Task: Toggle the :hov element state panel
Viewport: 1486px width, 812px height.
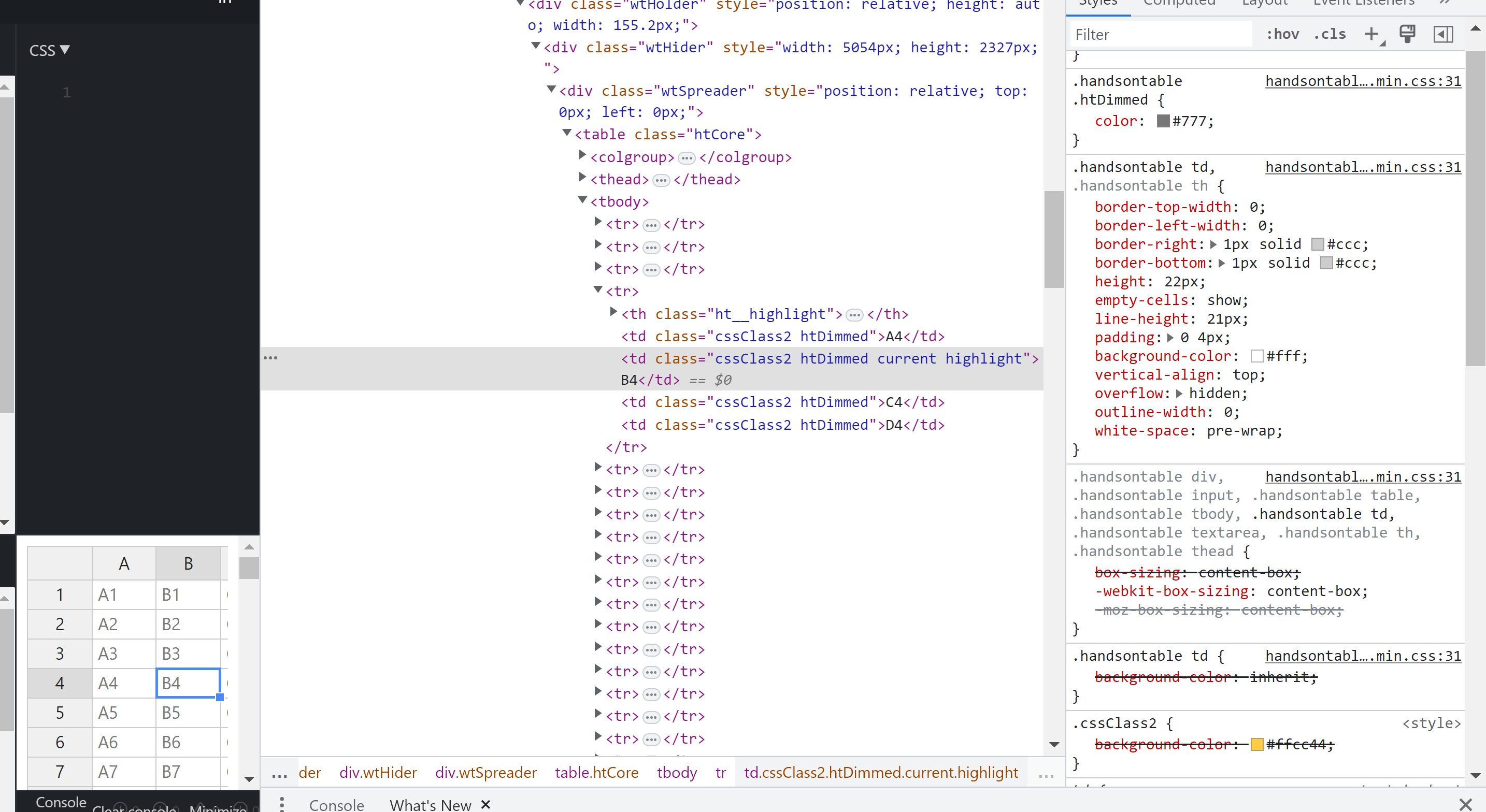Action: coord(1282,34)
